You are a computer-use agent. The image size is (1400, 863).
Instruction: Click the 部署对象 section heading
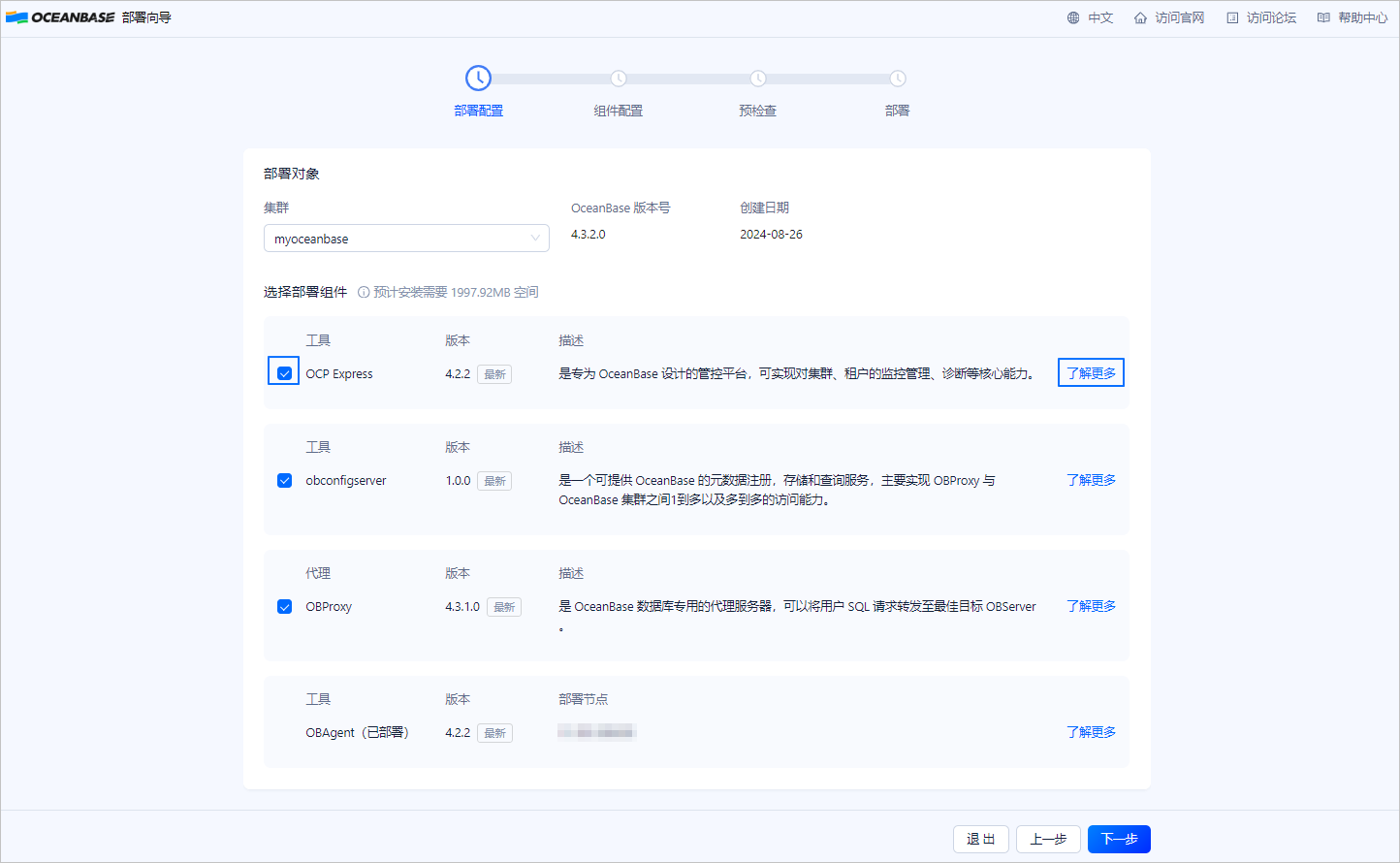pyautogui.click(x=292, y=174)
